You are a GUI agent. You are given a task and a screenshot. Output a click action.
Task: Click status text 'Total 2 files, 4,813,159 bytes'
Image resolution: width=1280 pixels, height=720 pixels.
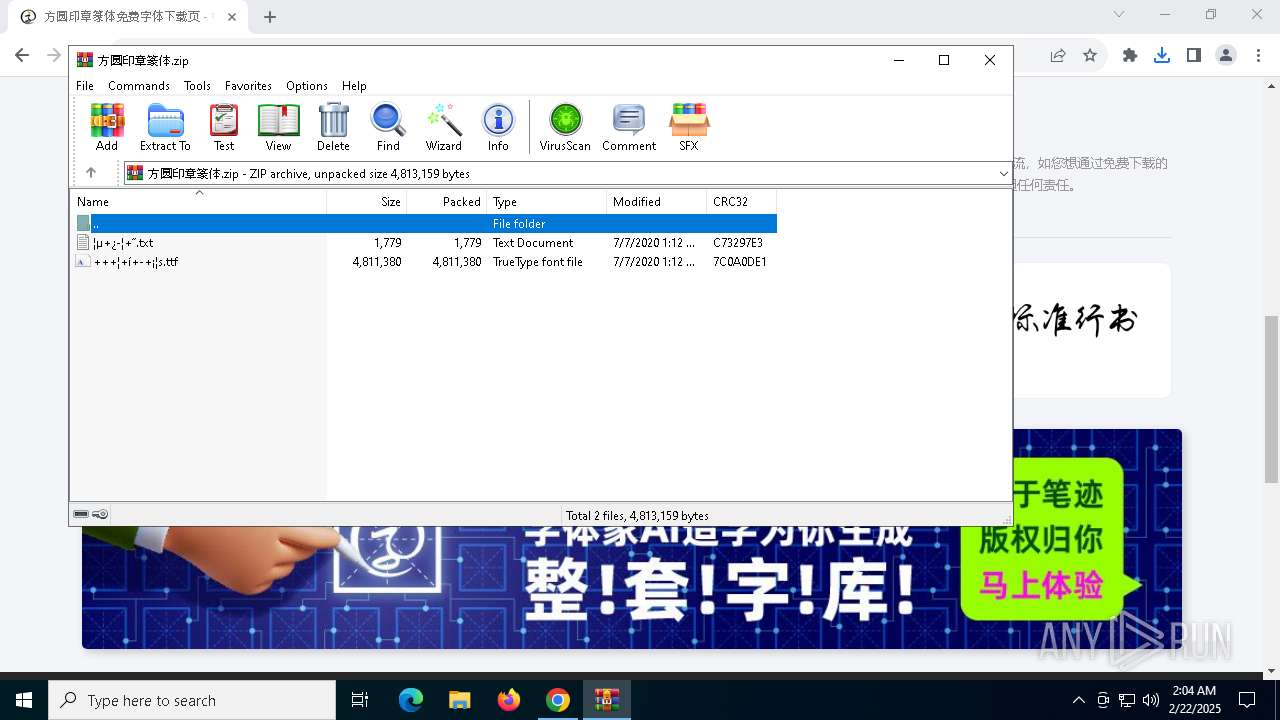tap(637, 516)
